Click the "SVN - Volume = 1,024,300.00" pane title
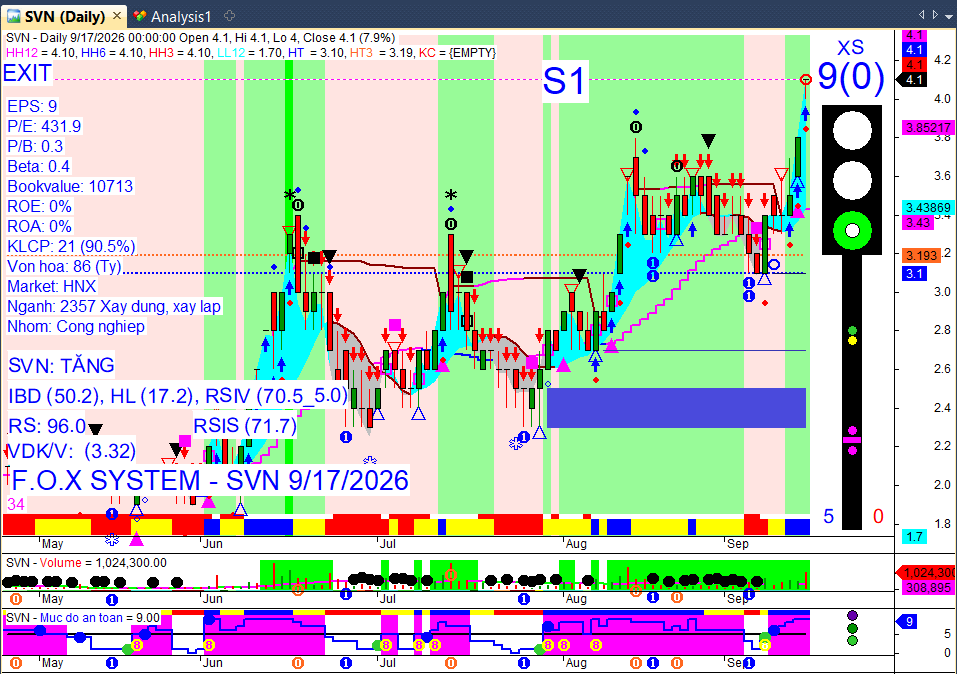Image resolution: width=957 pixels, height=674 pixels. (x=86, y=563)
